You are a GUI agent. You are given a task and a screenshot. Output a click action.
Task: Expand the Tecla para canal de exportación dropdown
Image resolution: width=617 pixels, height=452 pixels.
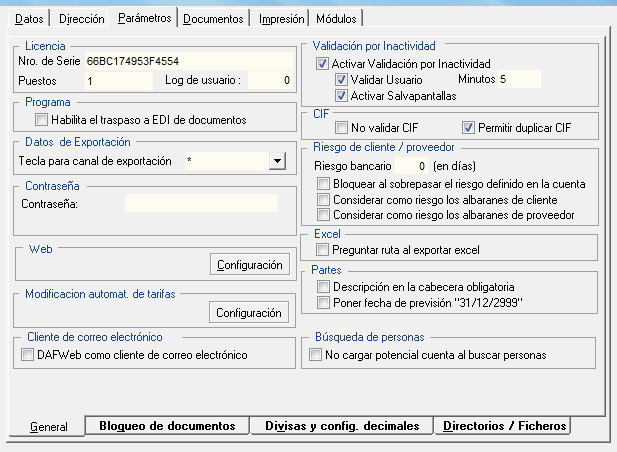pos(277,161)
